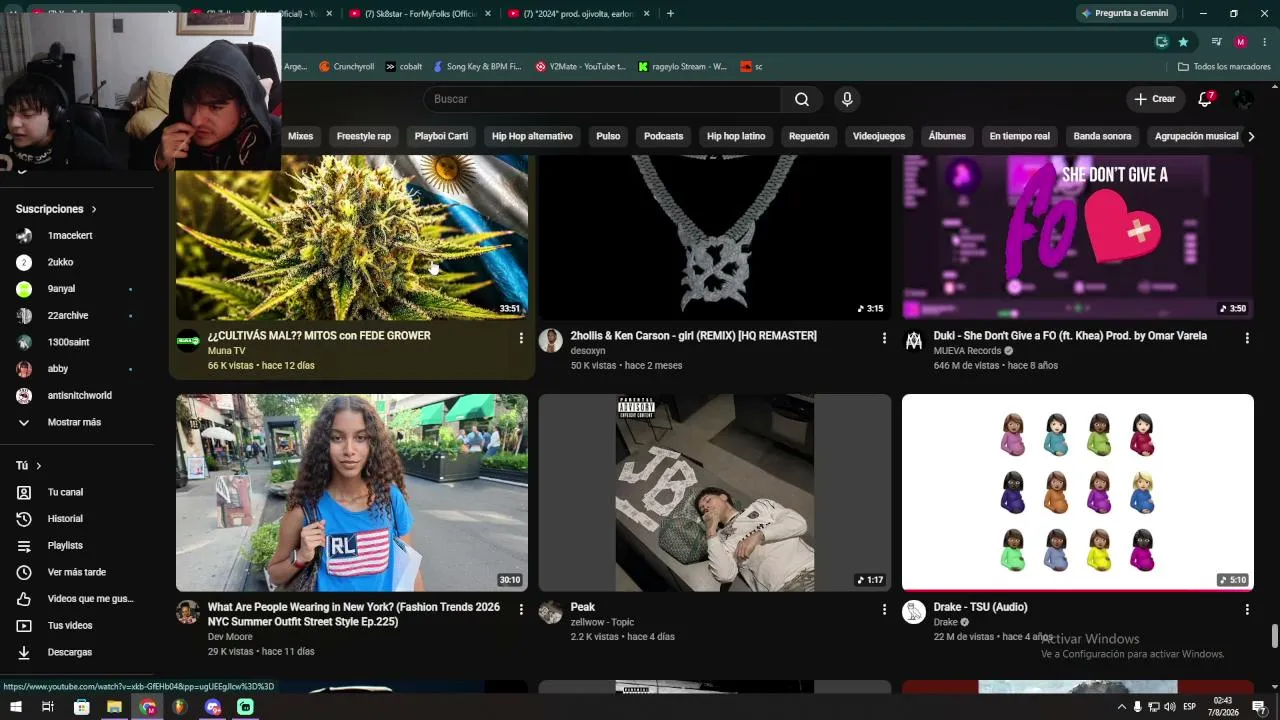
Task: Open desoxyn channel avatar
Action: (x=551, y=341)
